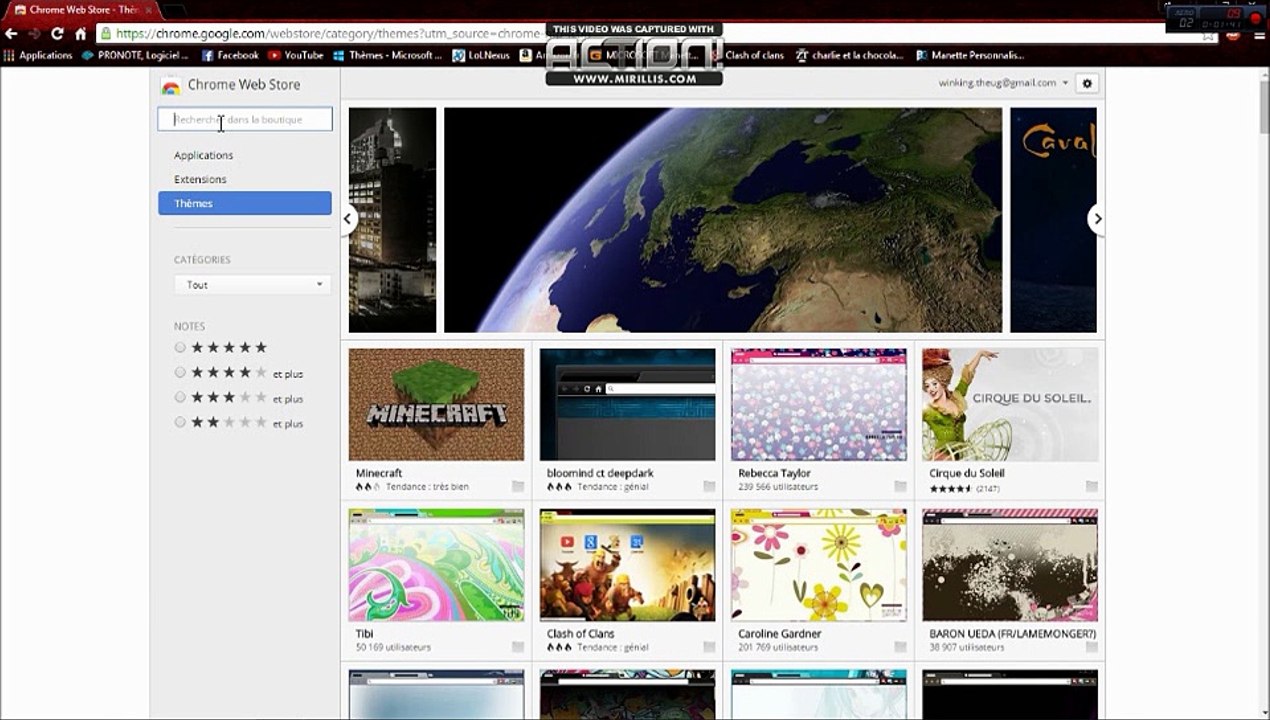Click the Tibi title text

364,634
